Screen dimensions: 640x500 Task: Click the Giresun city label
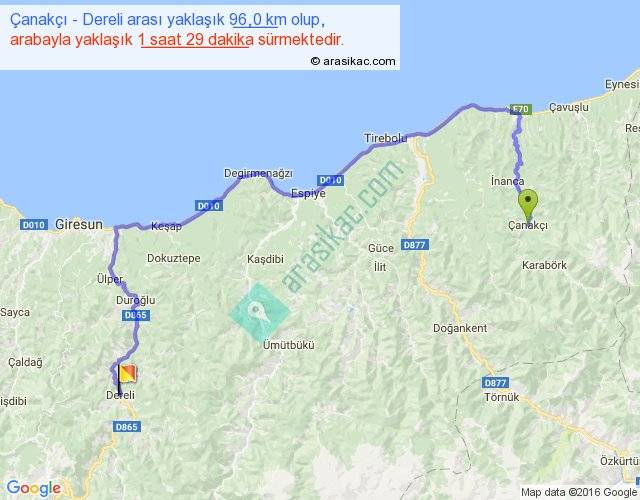coord(79,225)
